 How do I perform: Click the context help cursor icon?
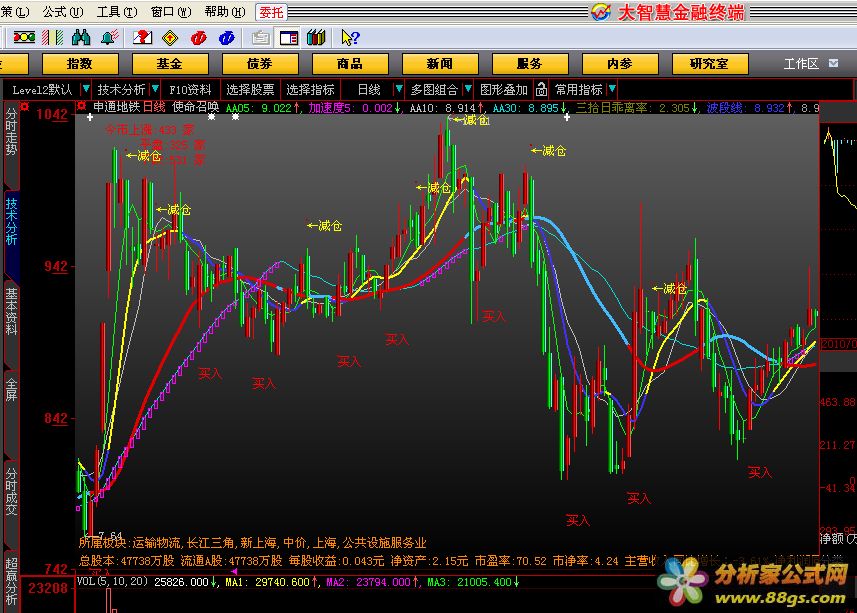coord(350,37)
